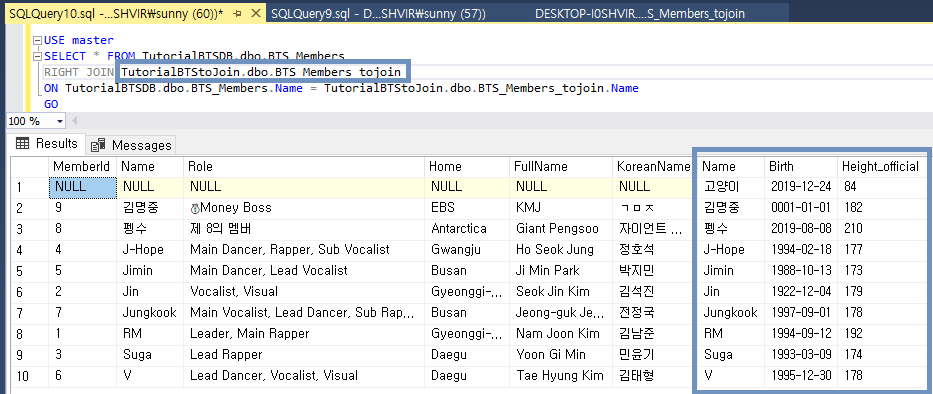Click the Main Dancer, Rapper, Sub Vocalist cell

point(304,249)
